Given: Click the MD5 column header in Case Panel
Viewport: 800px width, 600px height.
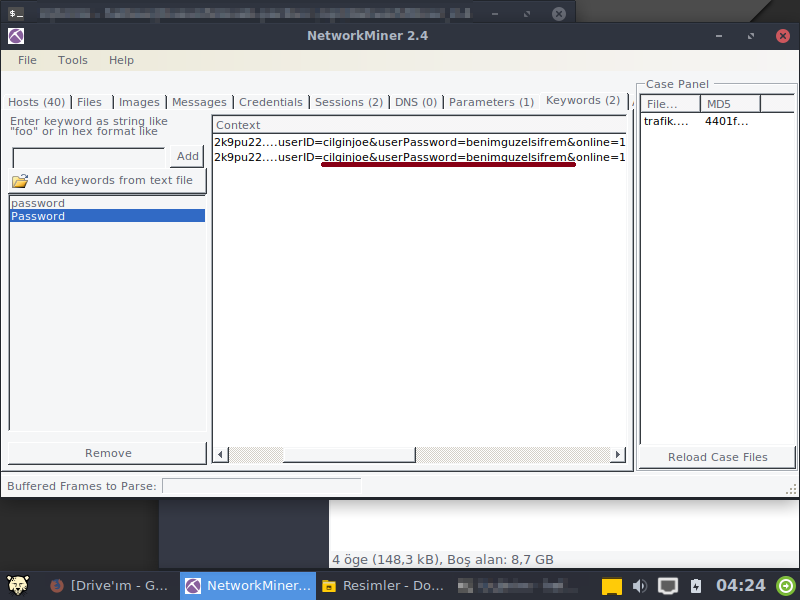Looking at the screenshot, I should tap(731, 104).
